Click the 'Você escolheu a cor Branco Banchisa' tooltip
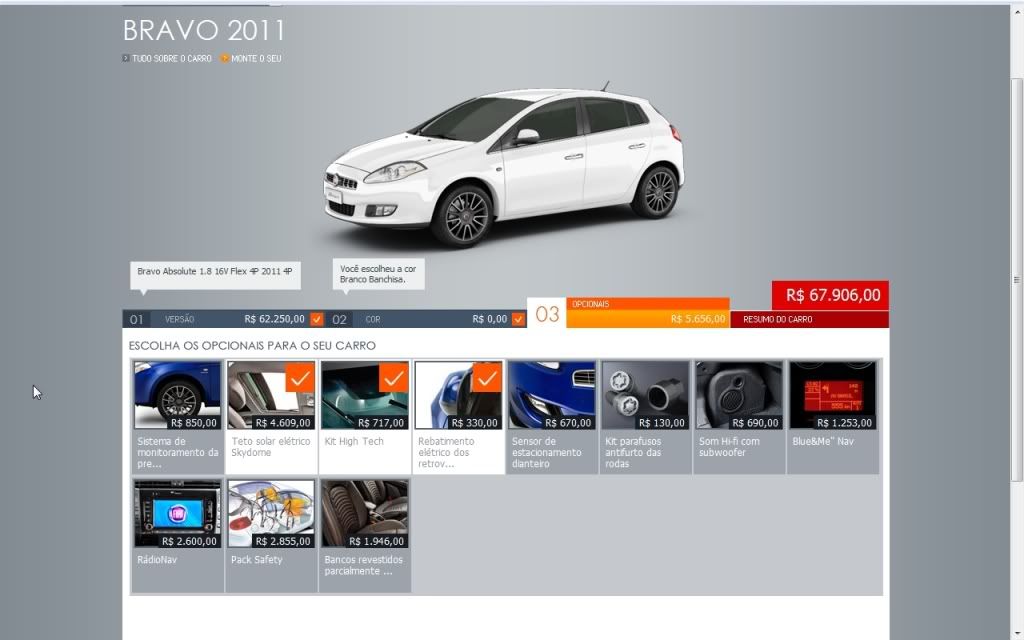The width and height of the screenshot is (1024, 640). click(x=378, y=274)
